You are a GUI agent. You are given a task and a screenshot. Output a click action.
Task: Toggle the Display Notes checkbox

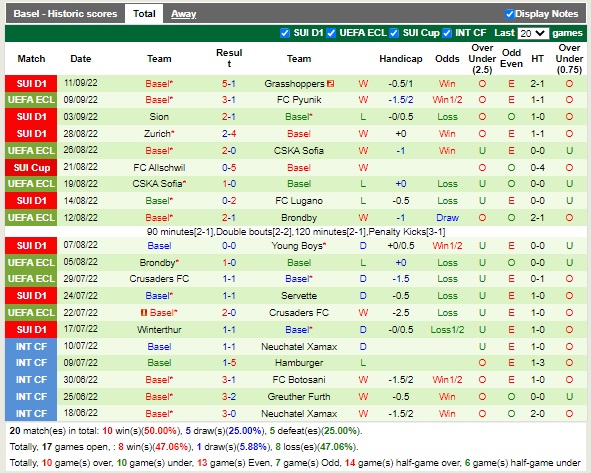point(509,14)
